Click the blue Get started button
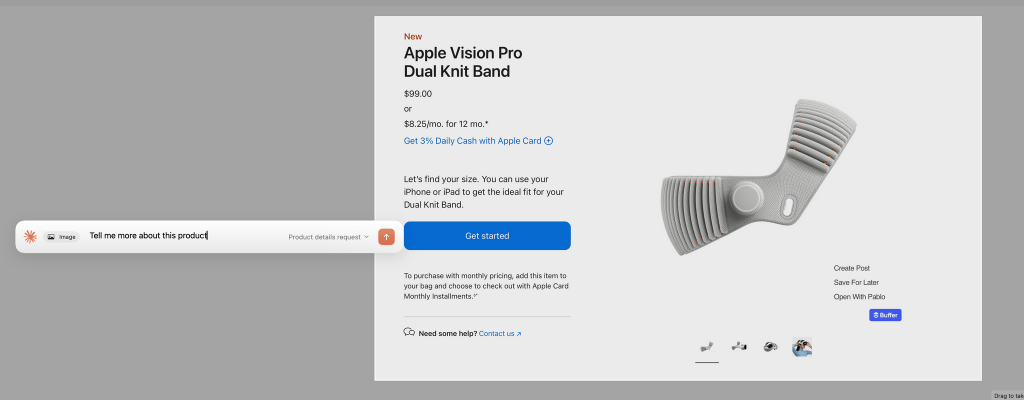This screenshot has width=1024, height=400. point(487,236)
